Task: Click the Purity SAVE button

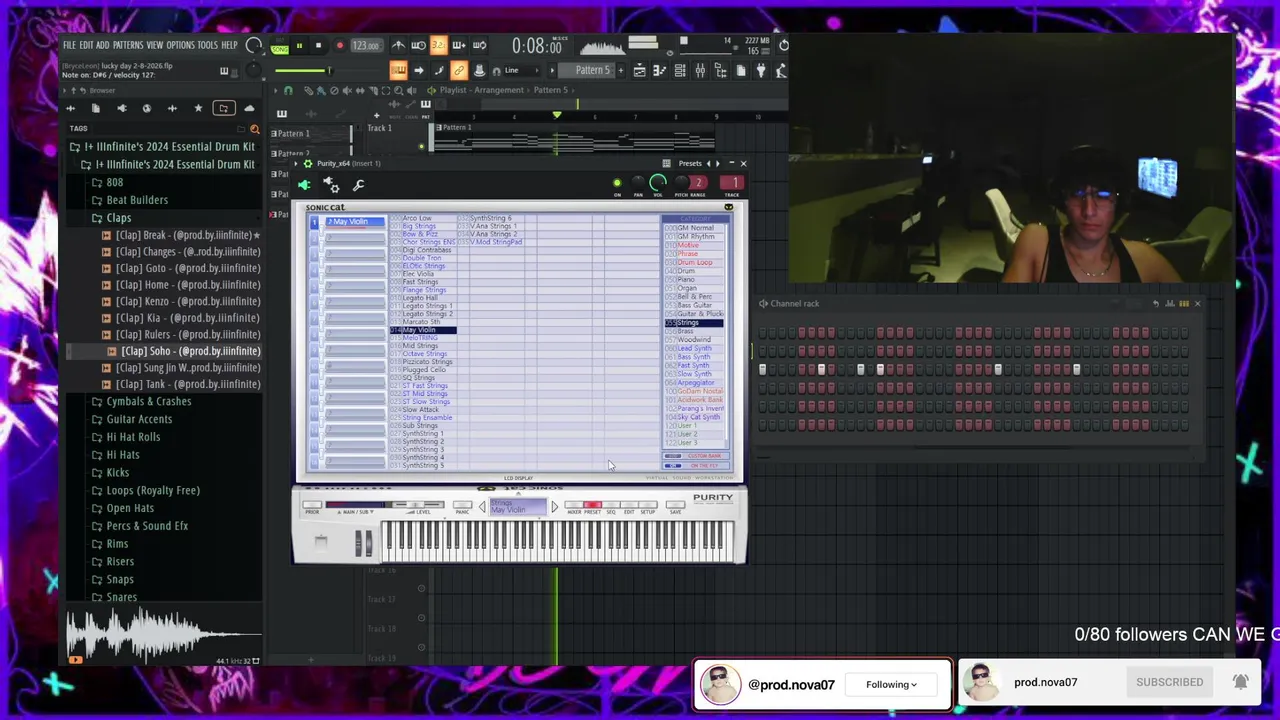Action: [x=675, y=505]
